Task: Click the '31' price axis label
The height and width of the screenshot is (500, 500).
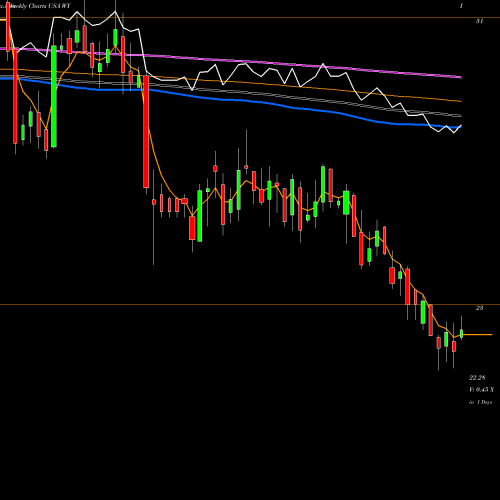Action: click(479, 21)
